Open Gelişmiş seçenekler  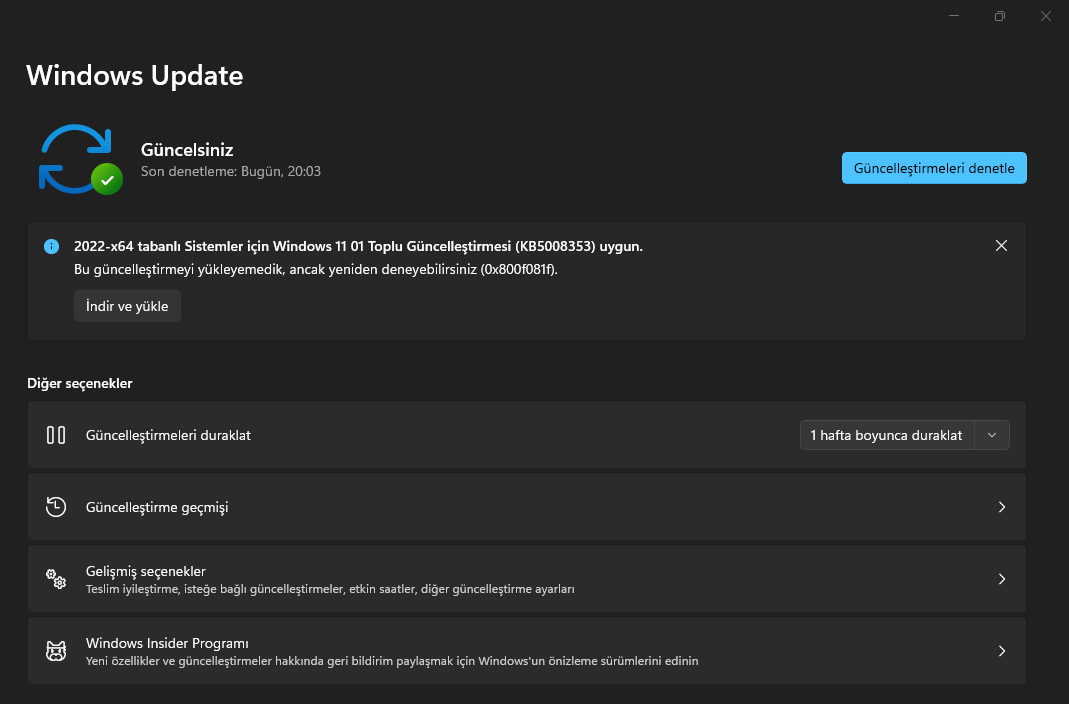pyautogui.click(x=526, y=579)
